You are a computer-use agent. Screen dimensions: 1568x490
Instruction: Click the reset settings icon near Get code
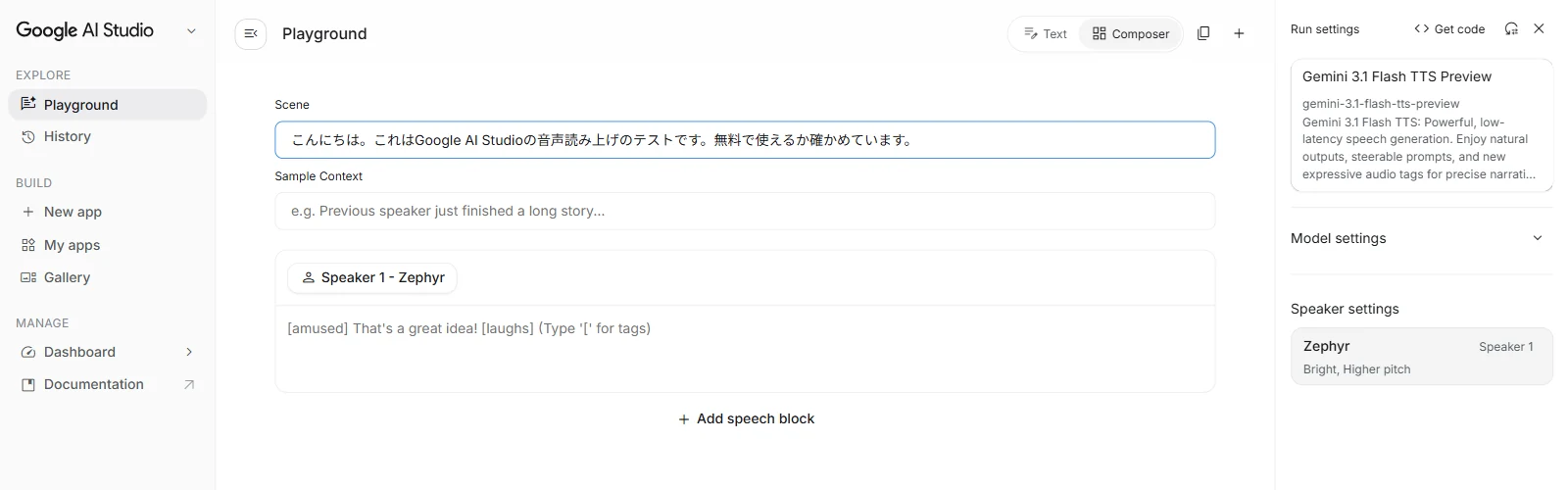pyautogui.click(x=1511, y=29)
